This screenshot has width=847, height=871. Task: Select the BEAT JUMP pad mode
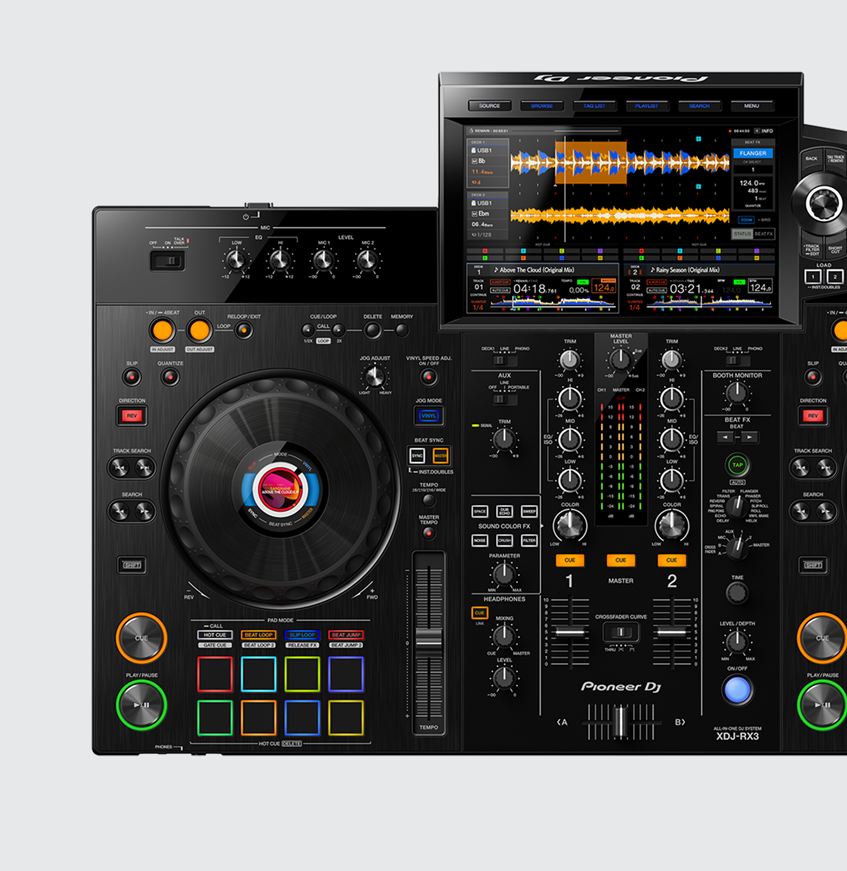click(x=345, y=635)
